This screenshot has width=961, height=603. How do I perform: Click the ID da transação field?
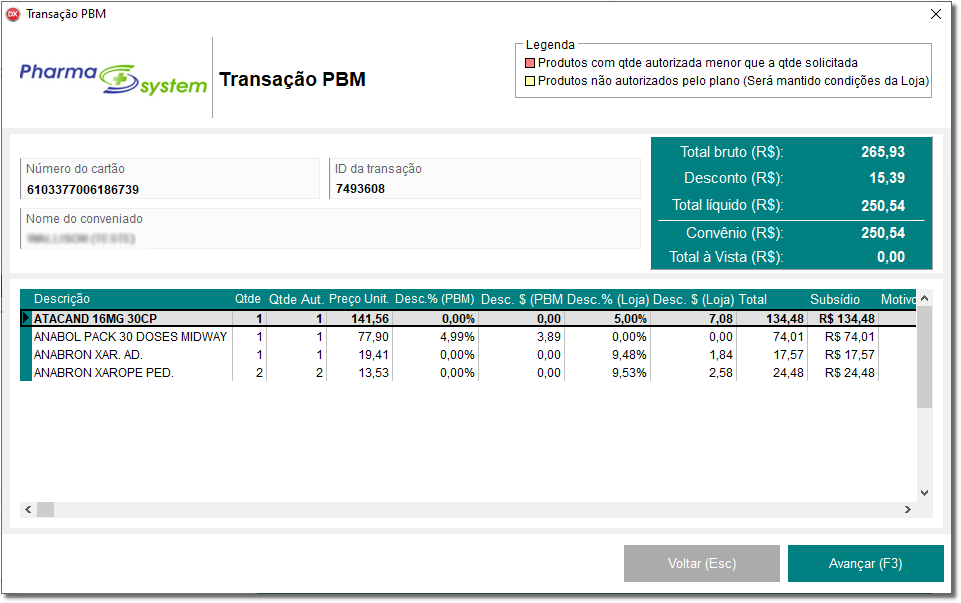(485, 179)
